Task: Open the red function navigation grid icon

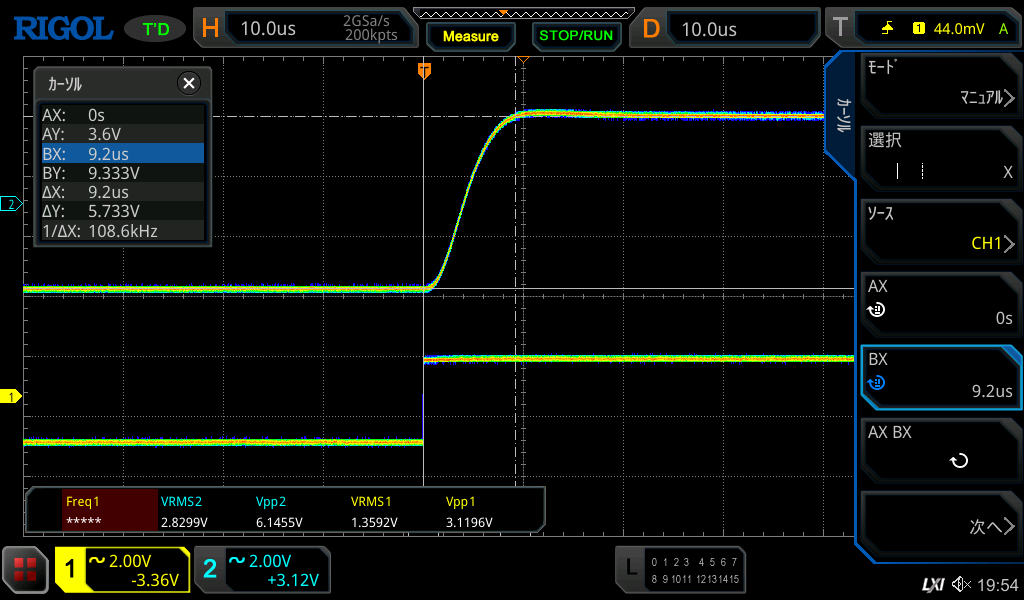Action: click(26, 570)
